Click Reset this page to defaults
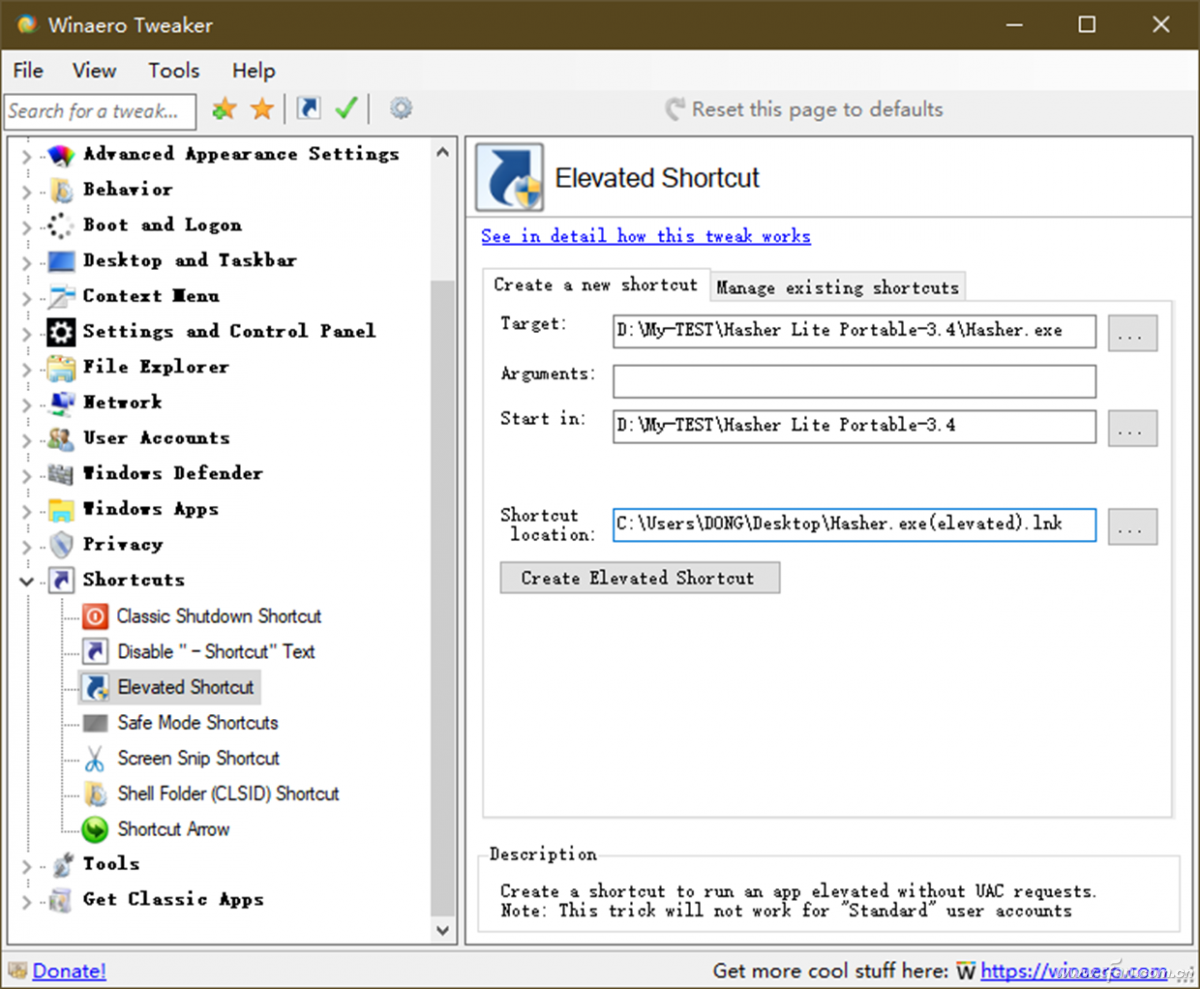 point(804,109)
